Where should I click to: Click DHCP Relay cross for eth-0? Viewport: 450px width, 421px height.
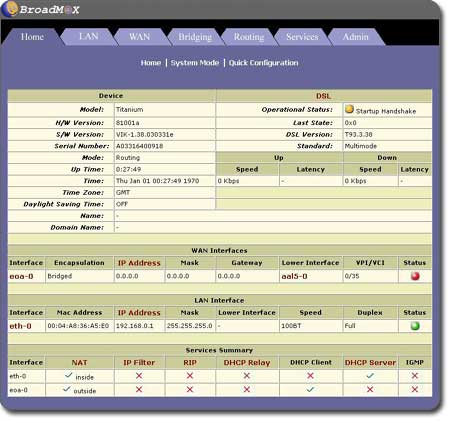click(x=247, y=376)
